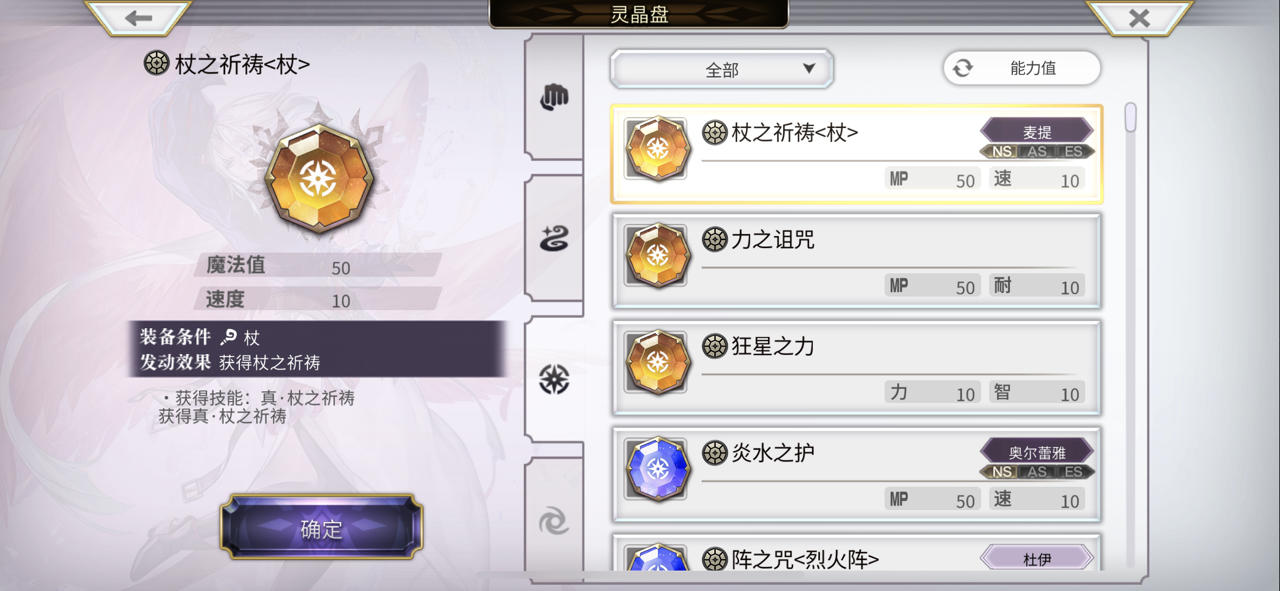Toggle the 能力值 display button
Image resolution: width=1280 pixels, height=591 pixels.
coord(1022,68)
